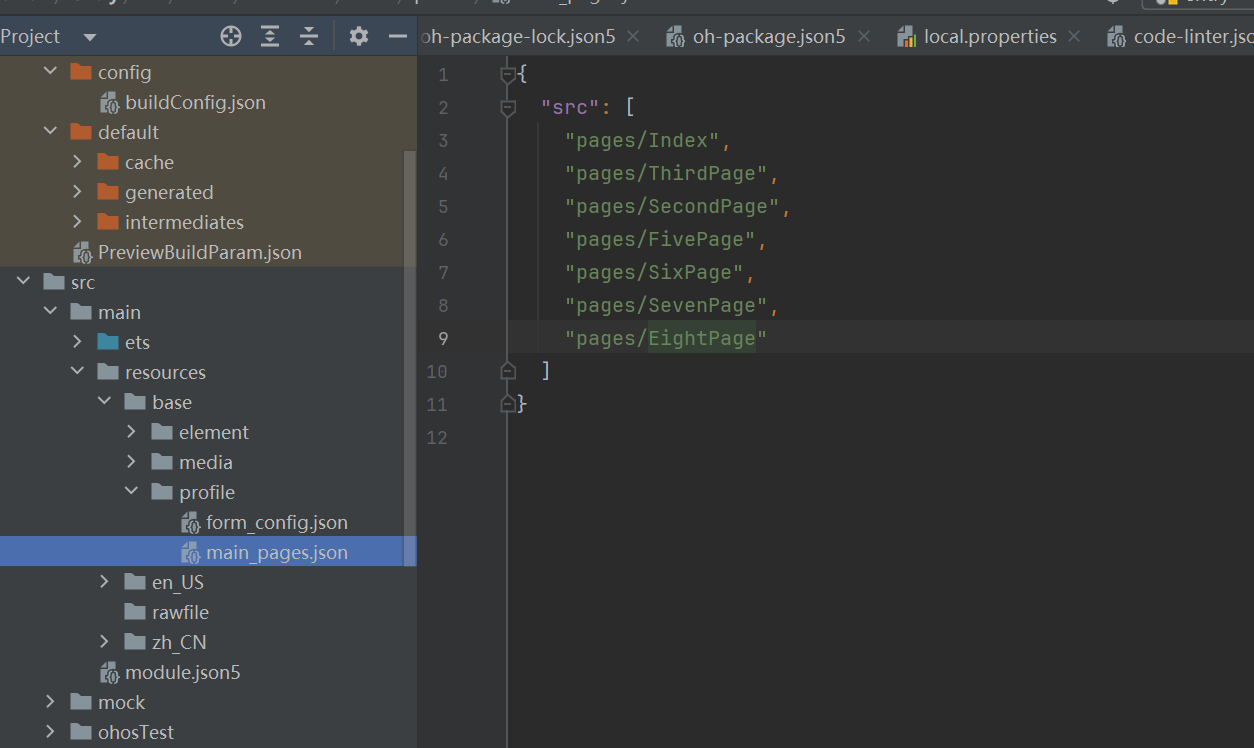This screenshot has width=1254, height=748.
Task: Click the ets folder icon
Action: coord(108,342)
